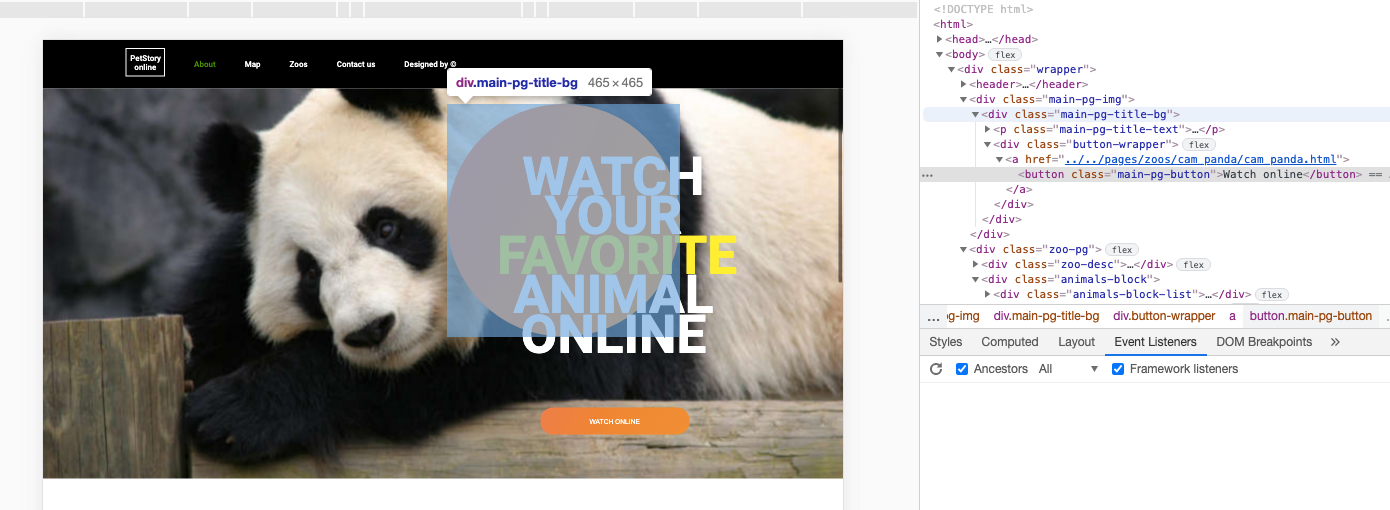Toggle the Ancestors checkbox
Image resolution: width=1390 pixels, height=510 pixels.
pyautogui.click(x=962, y=369)
